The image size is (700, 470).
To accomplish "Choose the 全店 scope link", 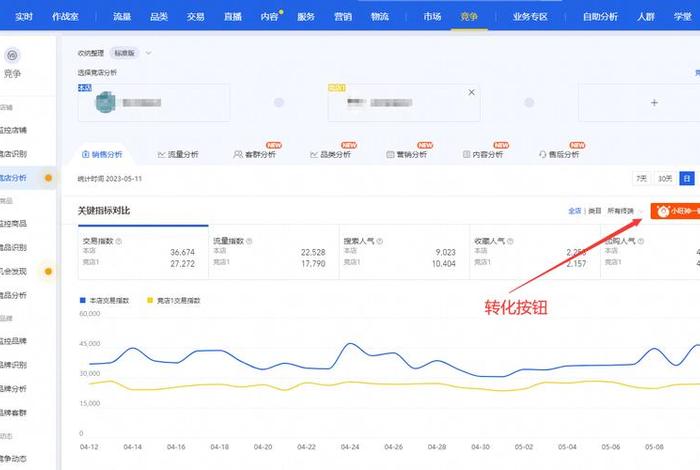I will tap(575, 211).
